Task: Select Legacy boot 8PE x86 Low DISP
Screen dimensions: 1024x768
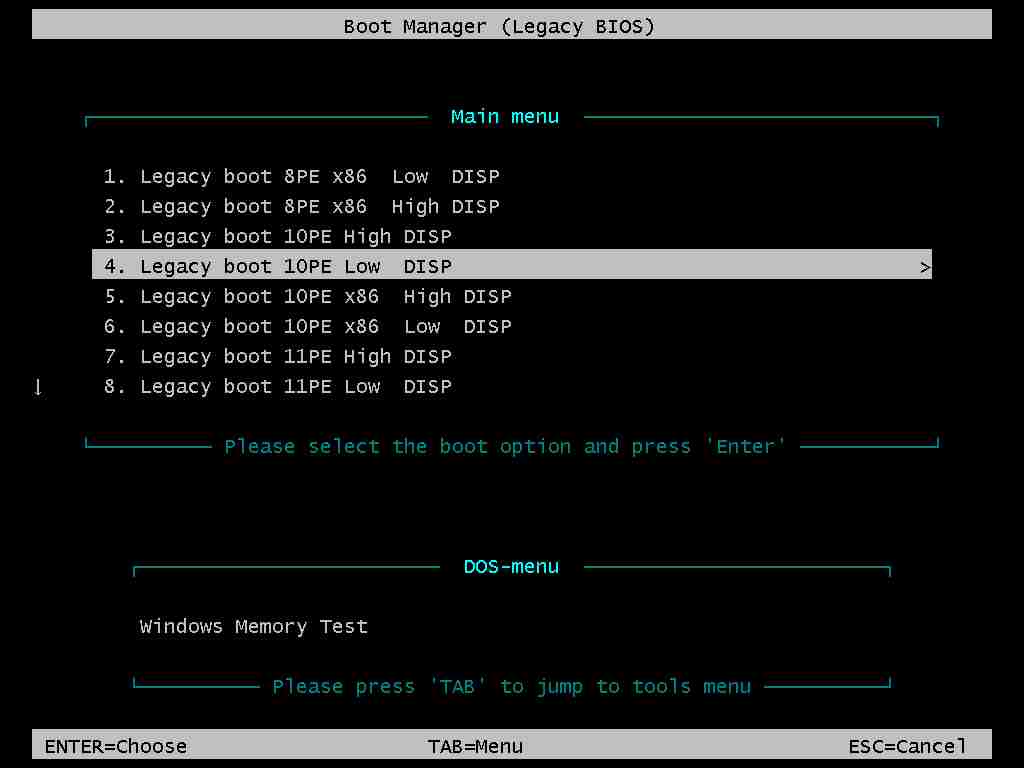Action: tap(301, 177)
